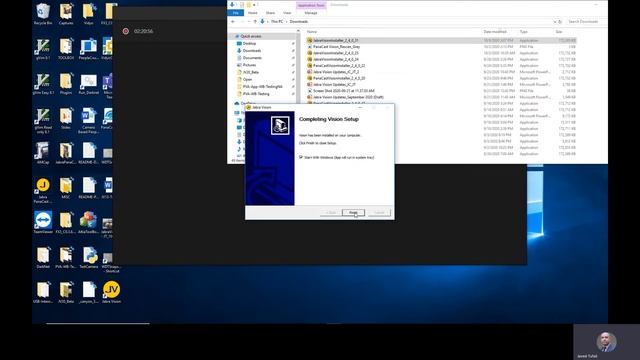Open the A50_Beta folder on desktop
640x360 pixels.
pos(66,292)
